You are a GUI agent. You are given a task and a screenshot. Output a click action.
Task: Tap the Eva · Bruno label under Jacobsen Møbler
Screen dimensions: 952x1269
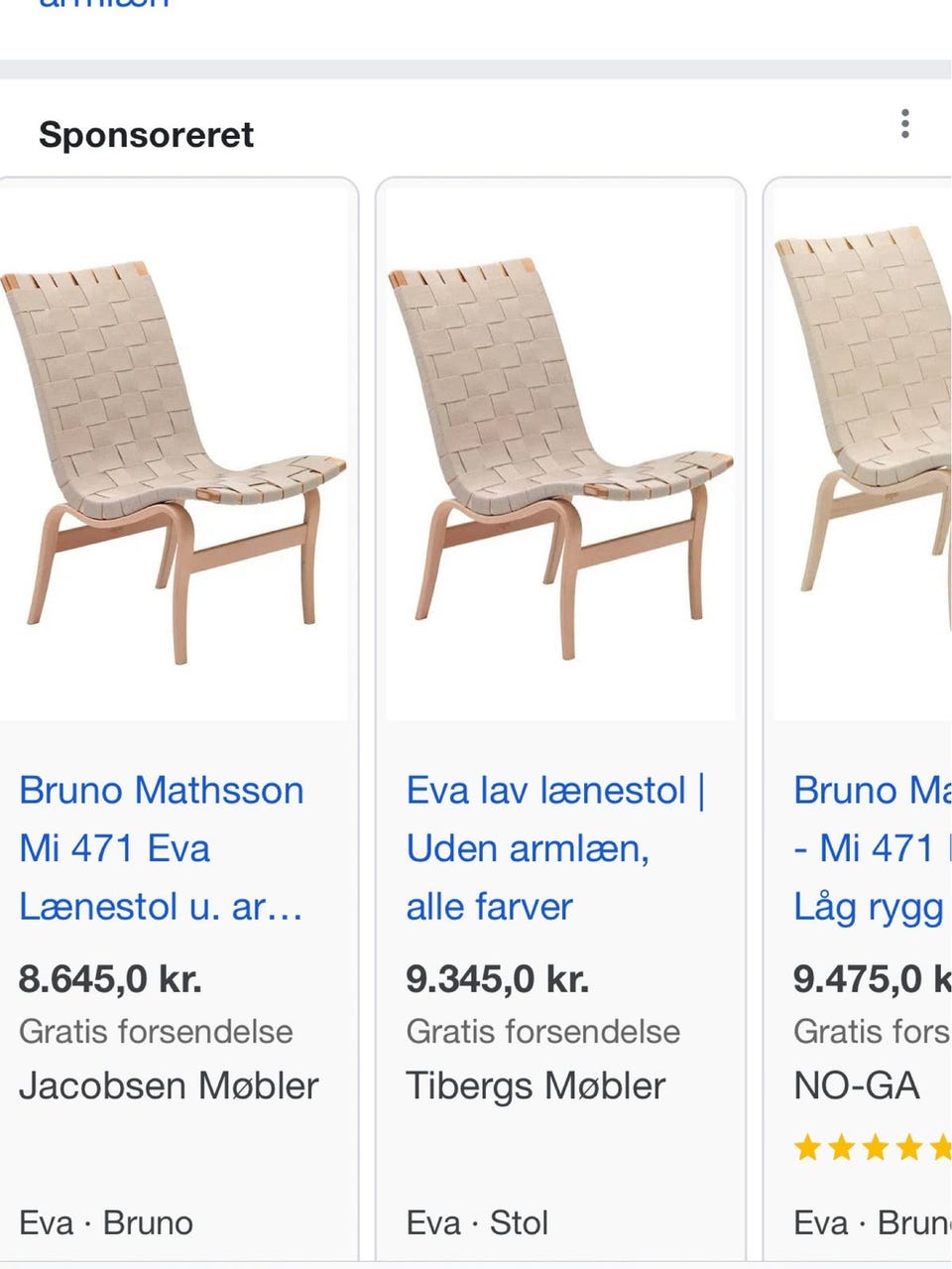[x=106, y=1222]
